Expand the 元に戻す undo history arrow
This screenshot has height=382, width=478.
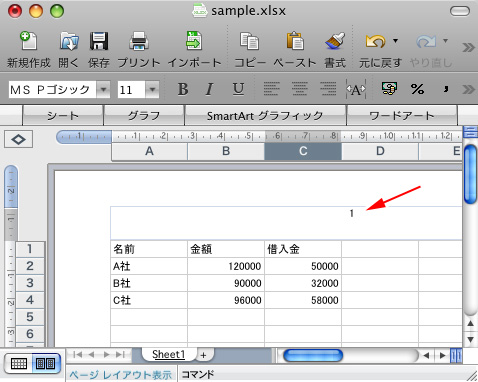coord(395,41)
